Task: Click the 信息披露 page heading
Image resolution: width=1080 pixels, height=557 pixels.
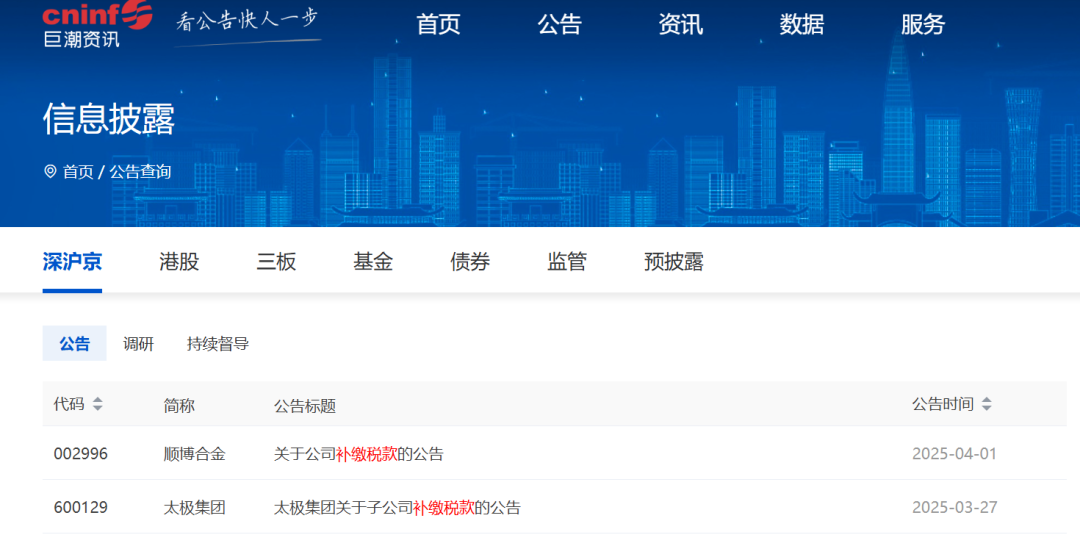Action: pos(109,118)
